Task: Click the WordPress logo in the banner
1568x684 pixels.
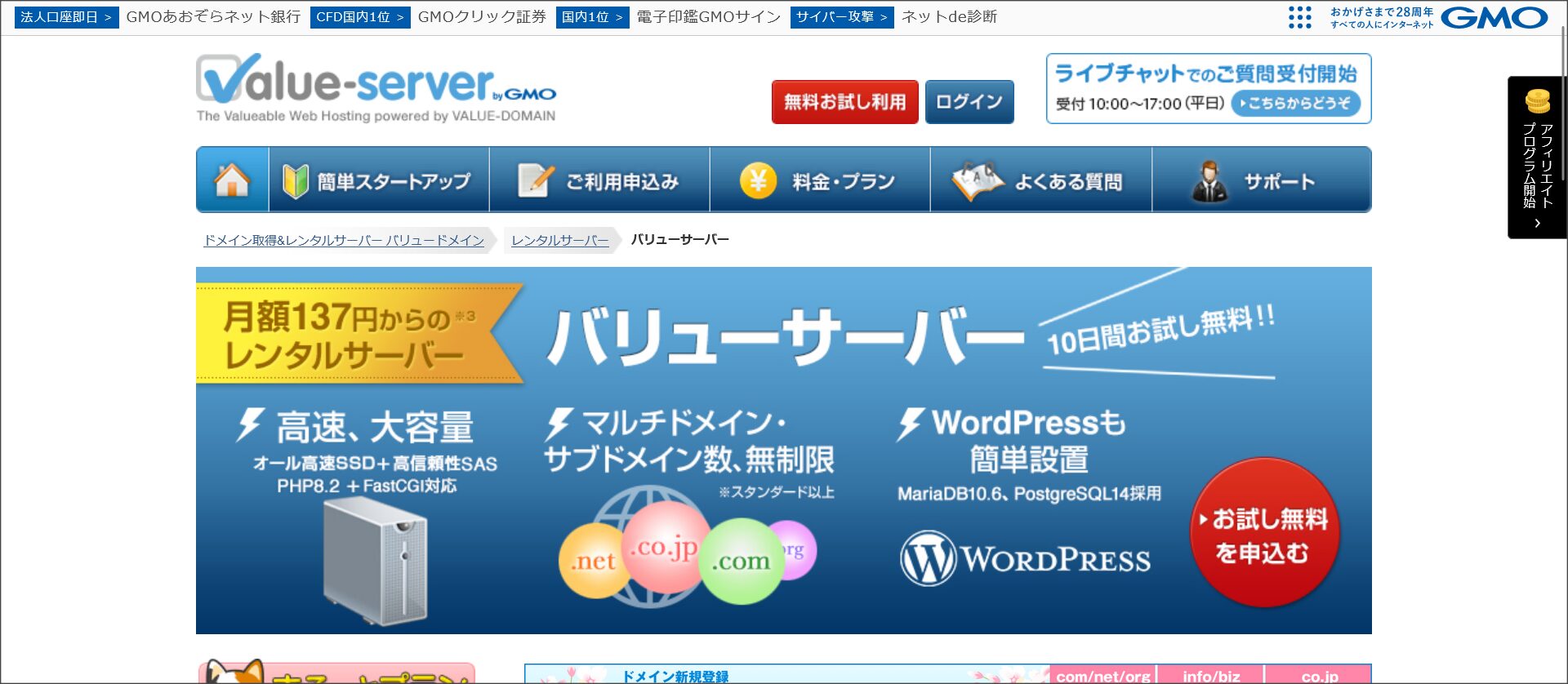Action: click(x=1025, y=558)
